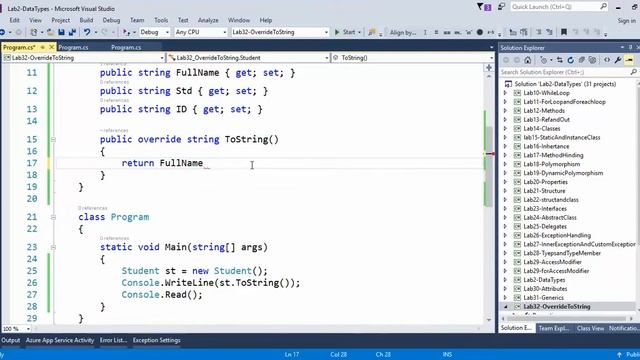Screen dimensions: 640x360
Task: Click the Sync with Active Document icon
Action: click(560, 60)
